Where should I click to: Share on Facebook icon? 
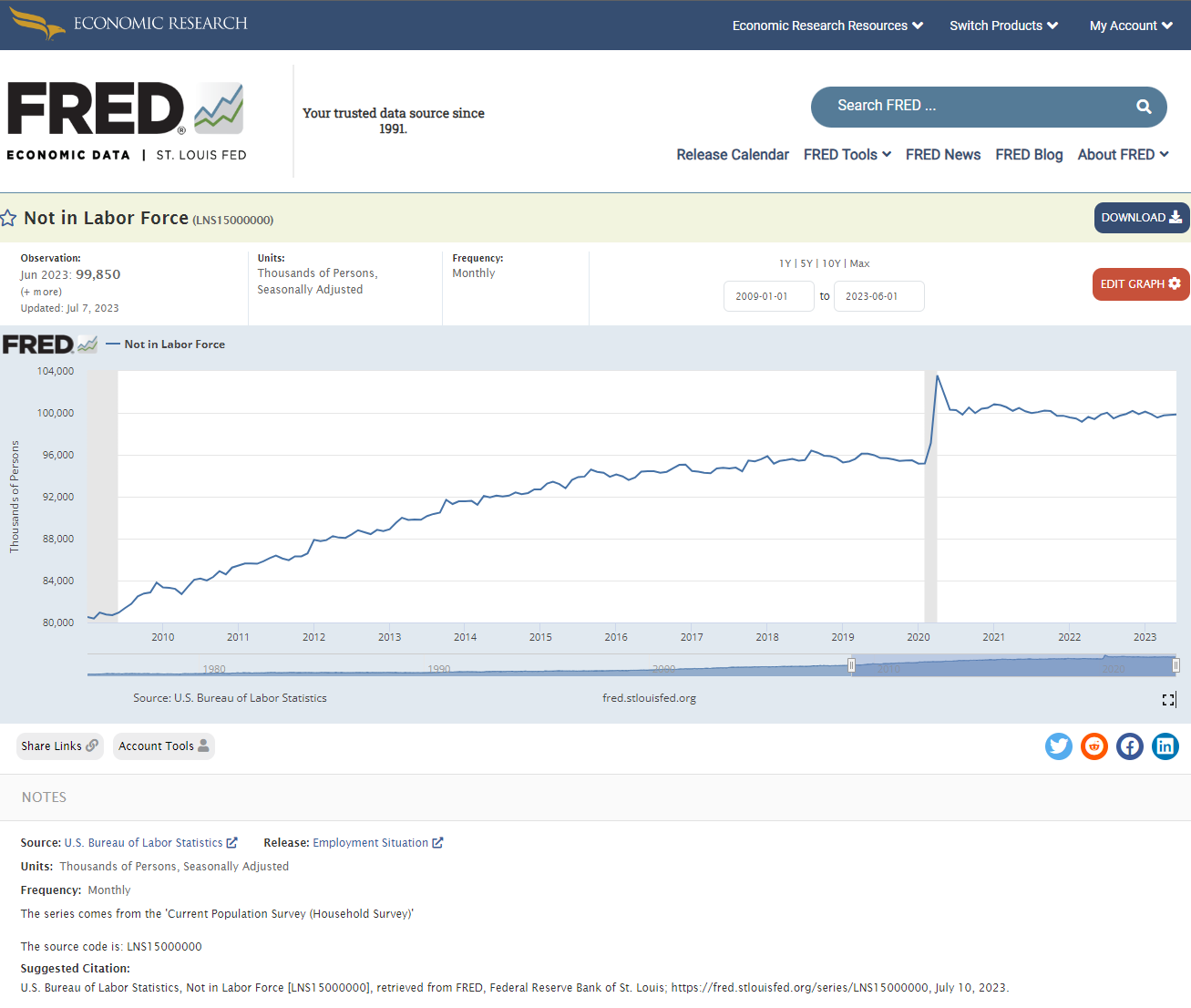pyautogui.click(x=1130, y=746)
